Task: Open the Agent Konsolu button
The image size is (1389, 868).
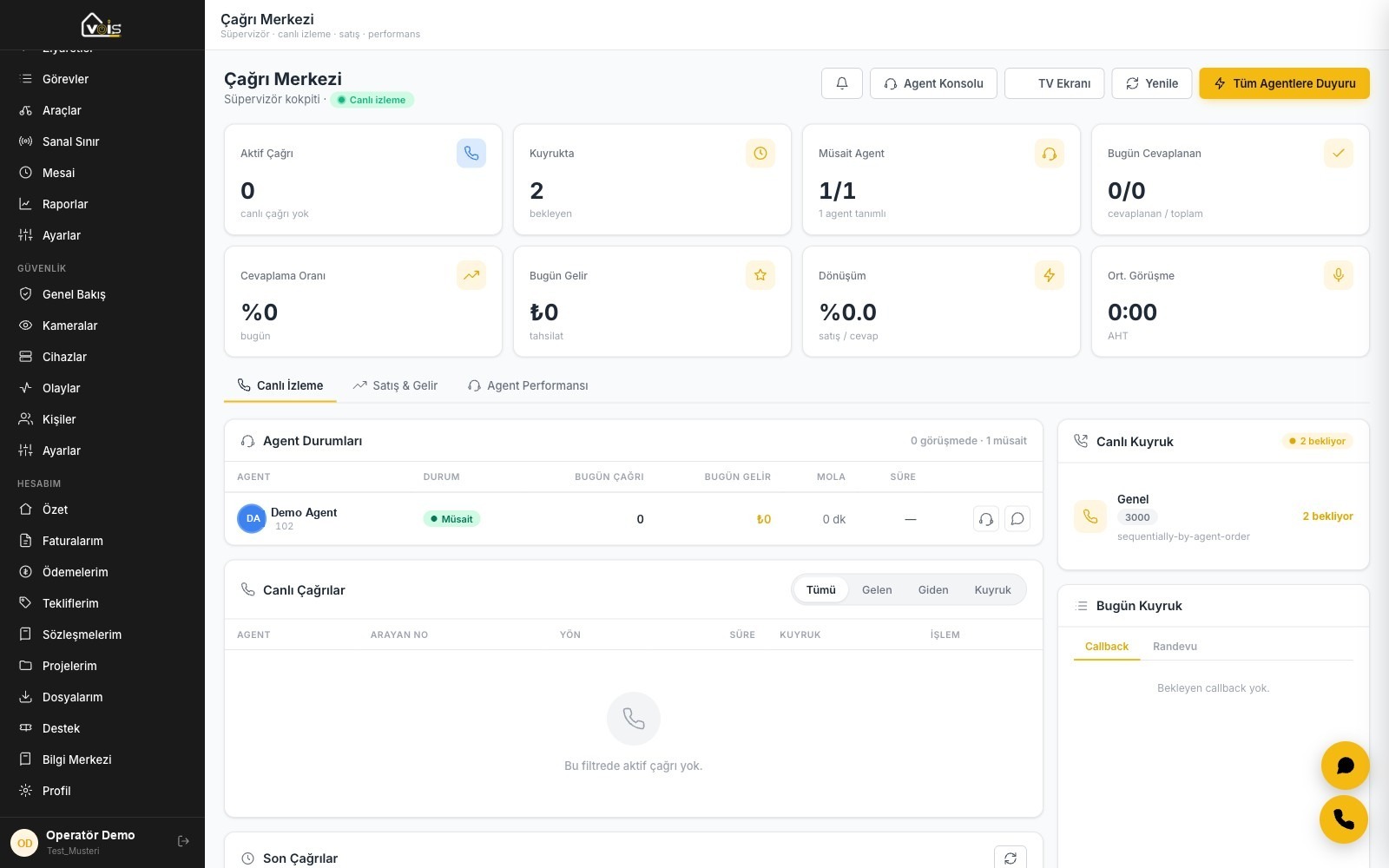Action: tap(933, 83)
